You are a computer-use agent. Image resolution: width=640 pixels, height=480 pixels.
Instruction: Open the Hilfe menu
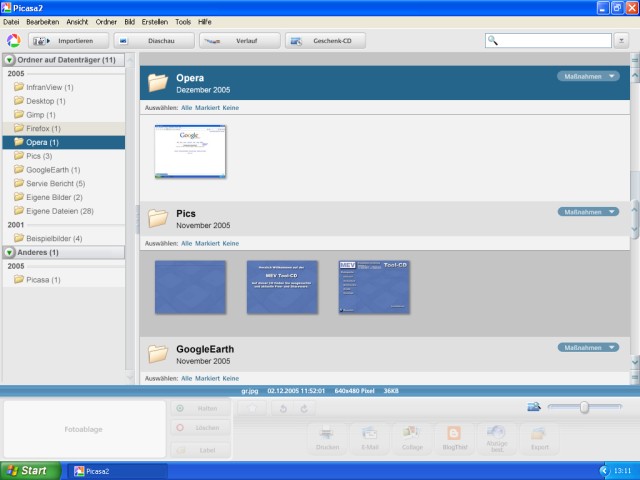click(204, 22)
